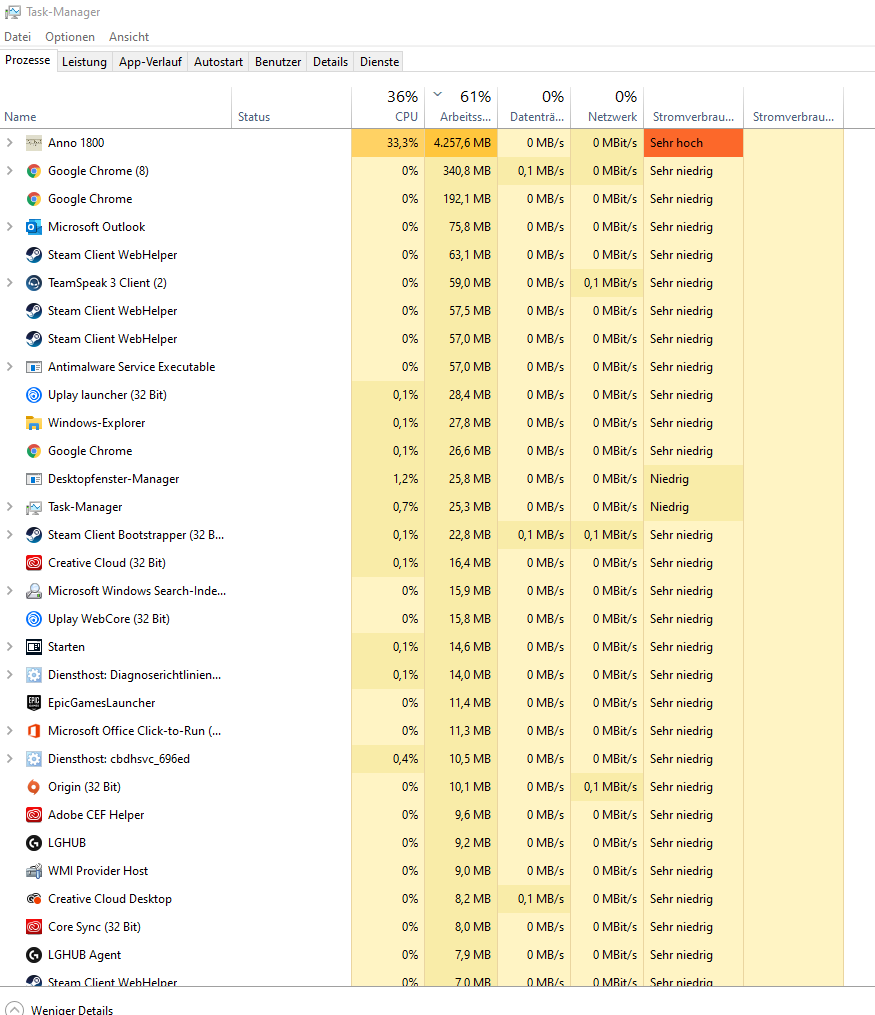Click the Starten process icon
875x1015 pixels.
34,647
